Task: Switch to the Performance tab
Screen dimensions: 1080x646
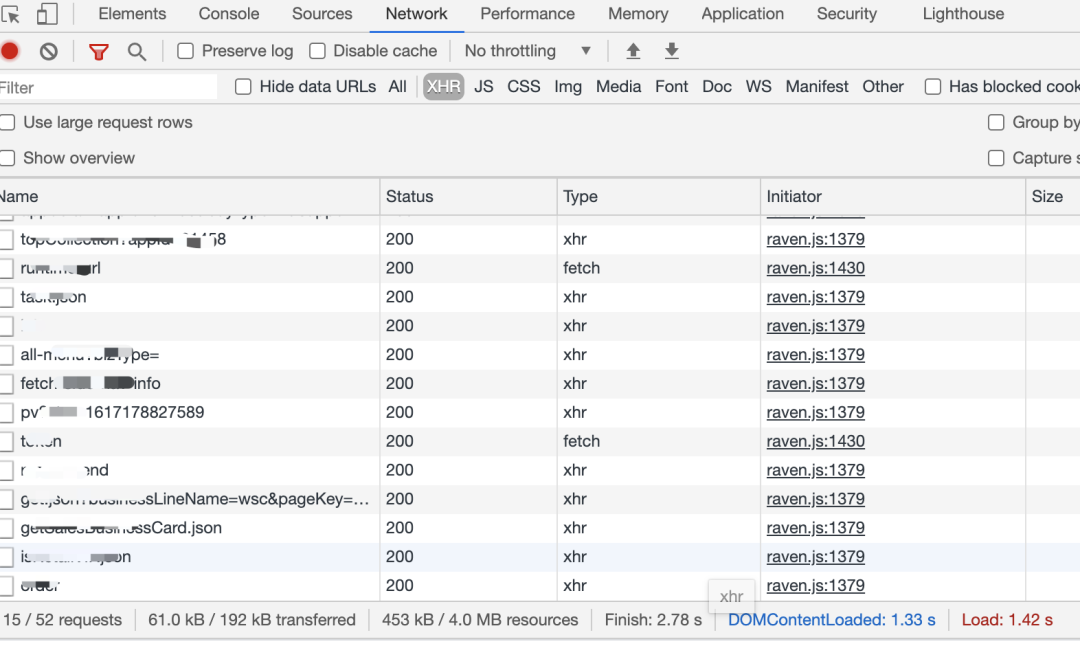Action: coord(528,14)
